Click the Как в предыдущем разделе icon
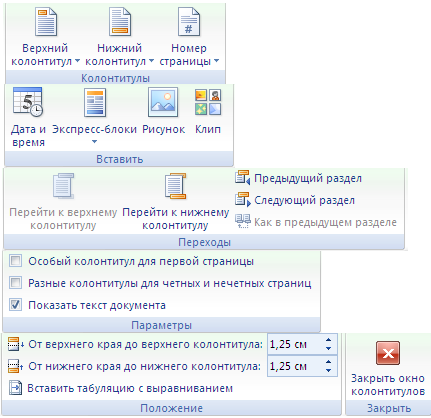 pyautogui.click(x=243, y=221)
